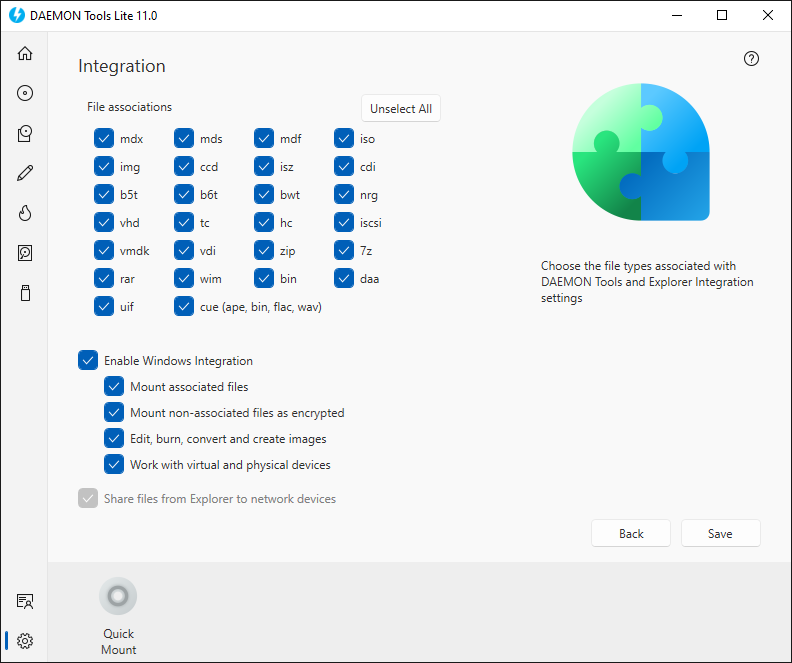Minimize the DAEMON Tools window
Image resolution: width=792 pixels, height=663 pixels.
pos(676,15)
